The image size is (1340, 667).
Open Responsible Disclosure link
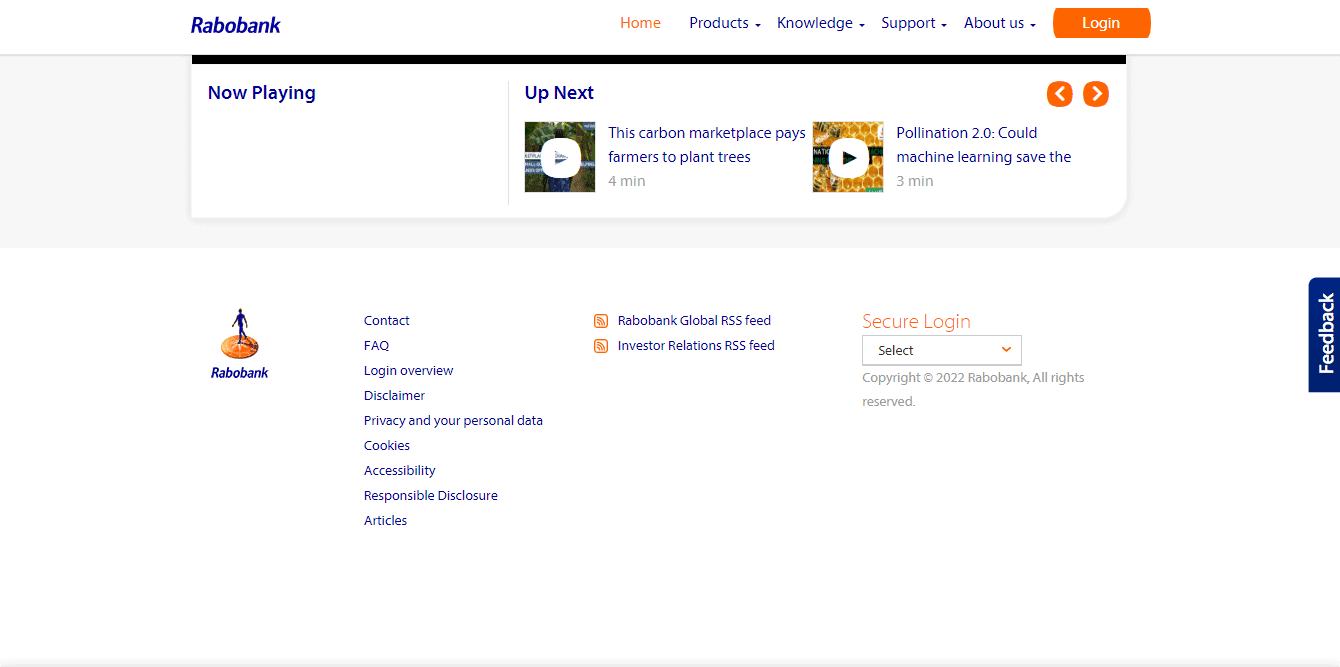coord(431,496)
